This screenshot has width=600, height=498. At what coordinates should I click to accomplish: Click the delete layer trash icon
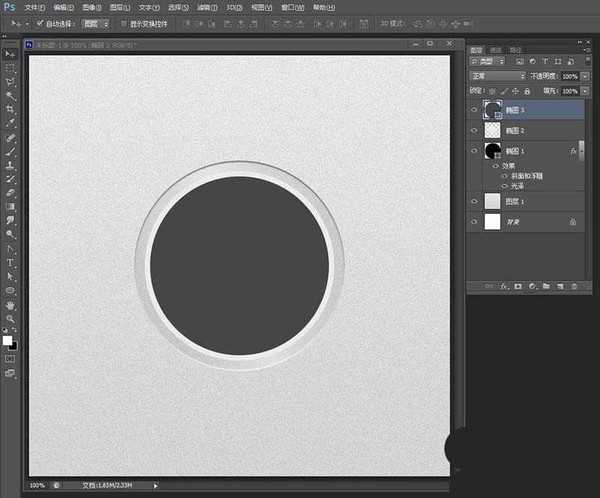coord(575,286)
